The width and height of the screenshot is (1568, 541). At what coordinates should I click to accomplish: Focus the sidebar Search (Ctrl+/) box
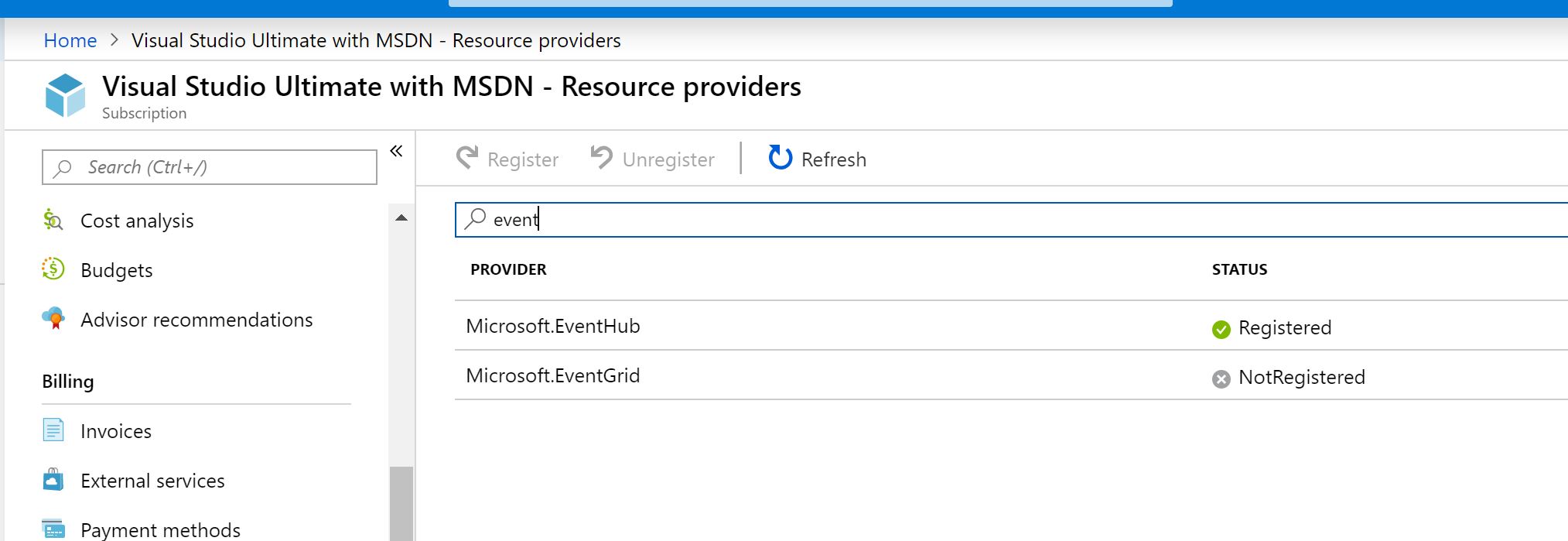(x=210, y=167)
